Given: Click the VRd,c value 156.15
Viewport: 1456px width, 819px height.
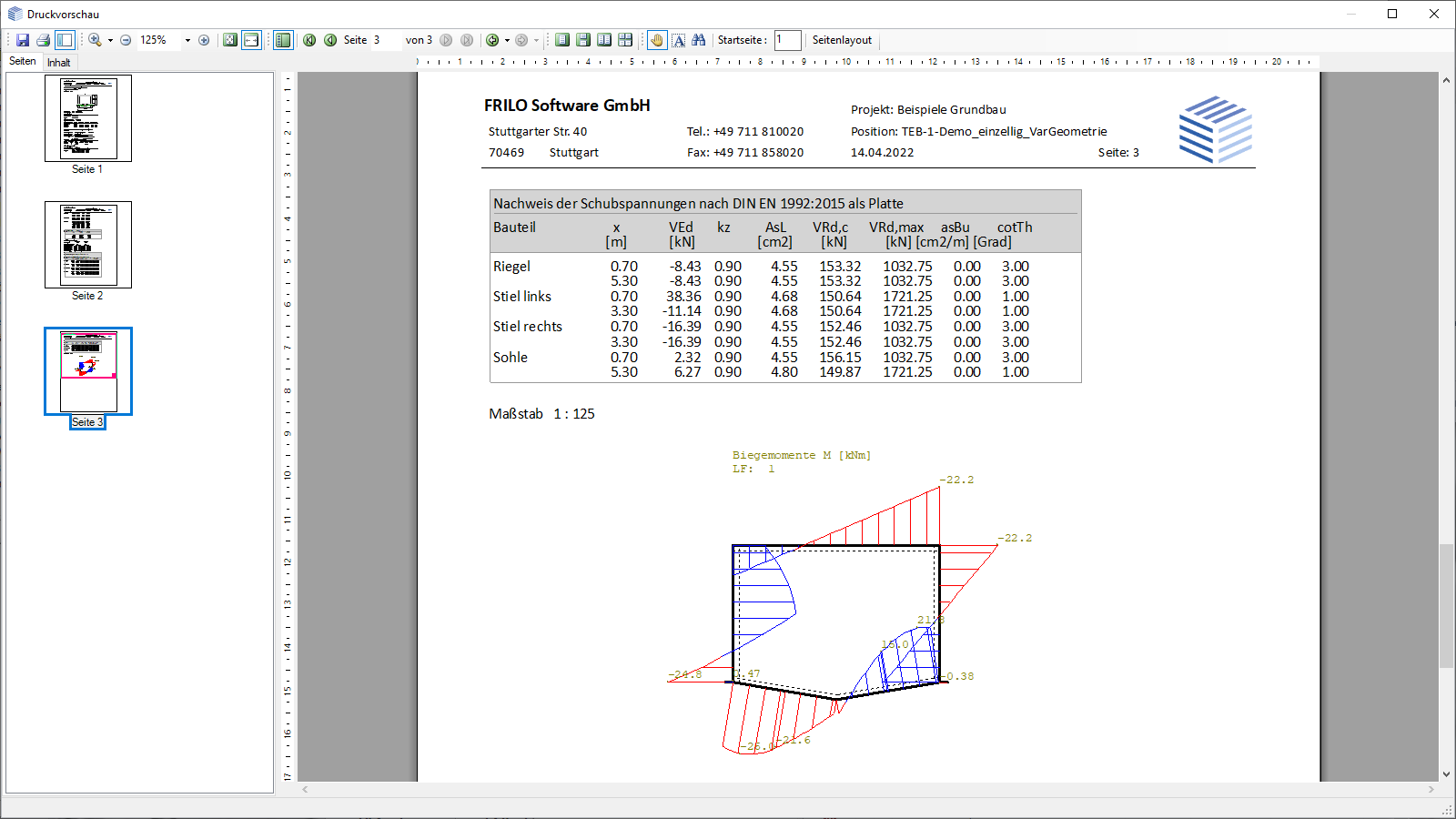Looking at the screenshot, I should click(840, 358).
